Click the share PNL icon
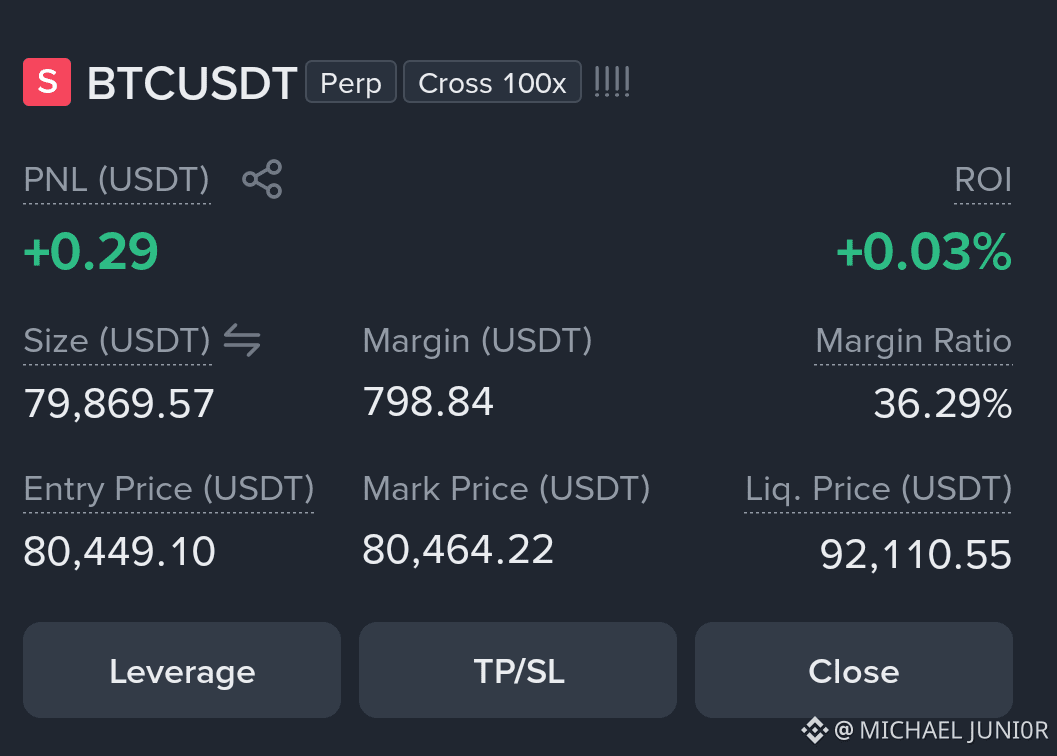 262,179
